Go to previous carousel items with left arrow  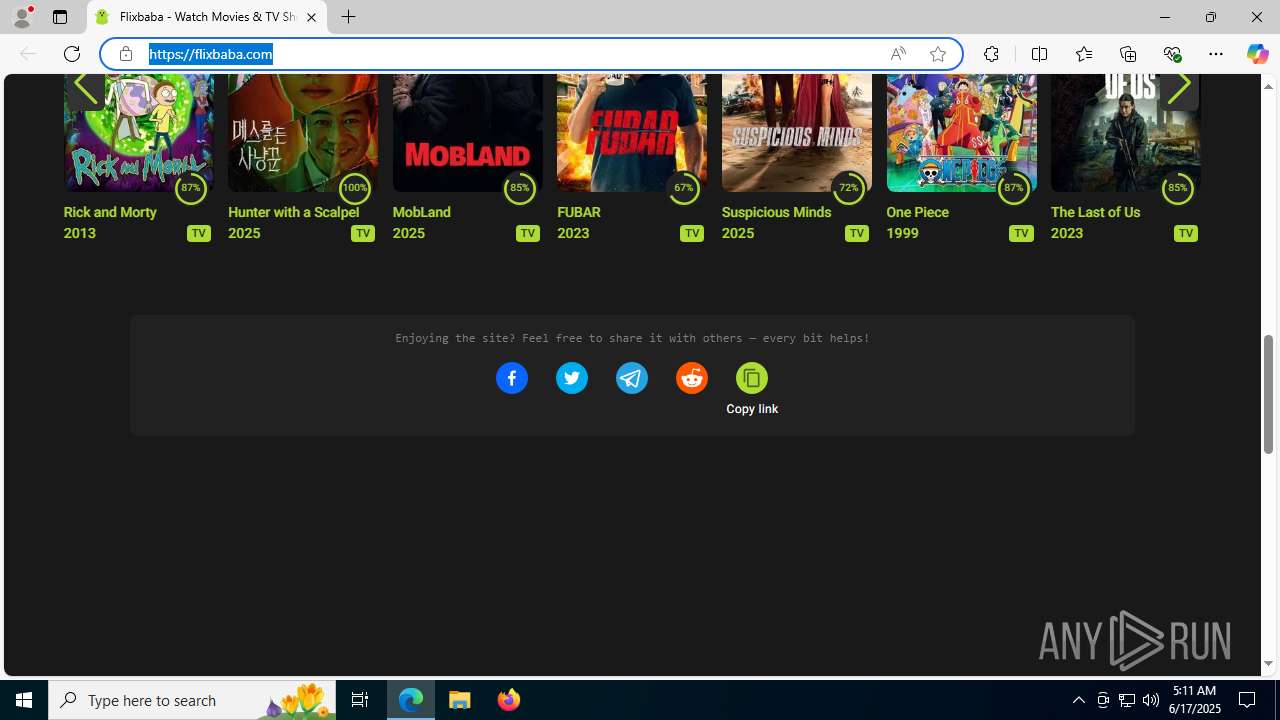pyautogui.click(x=85, y=88)
